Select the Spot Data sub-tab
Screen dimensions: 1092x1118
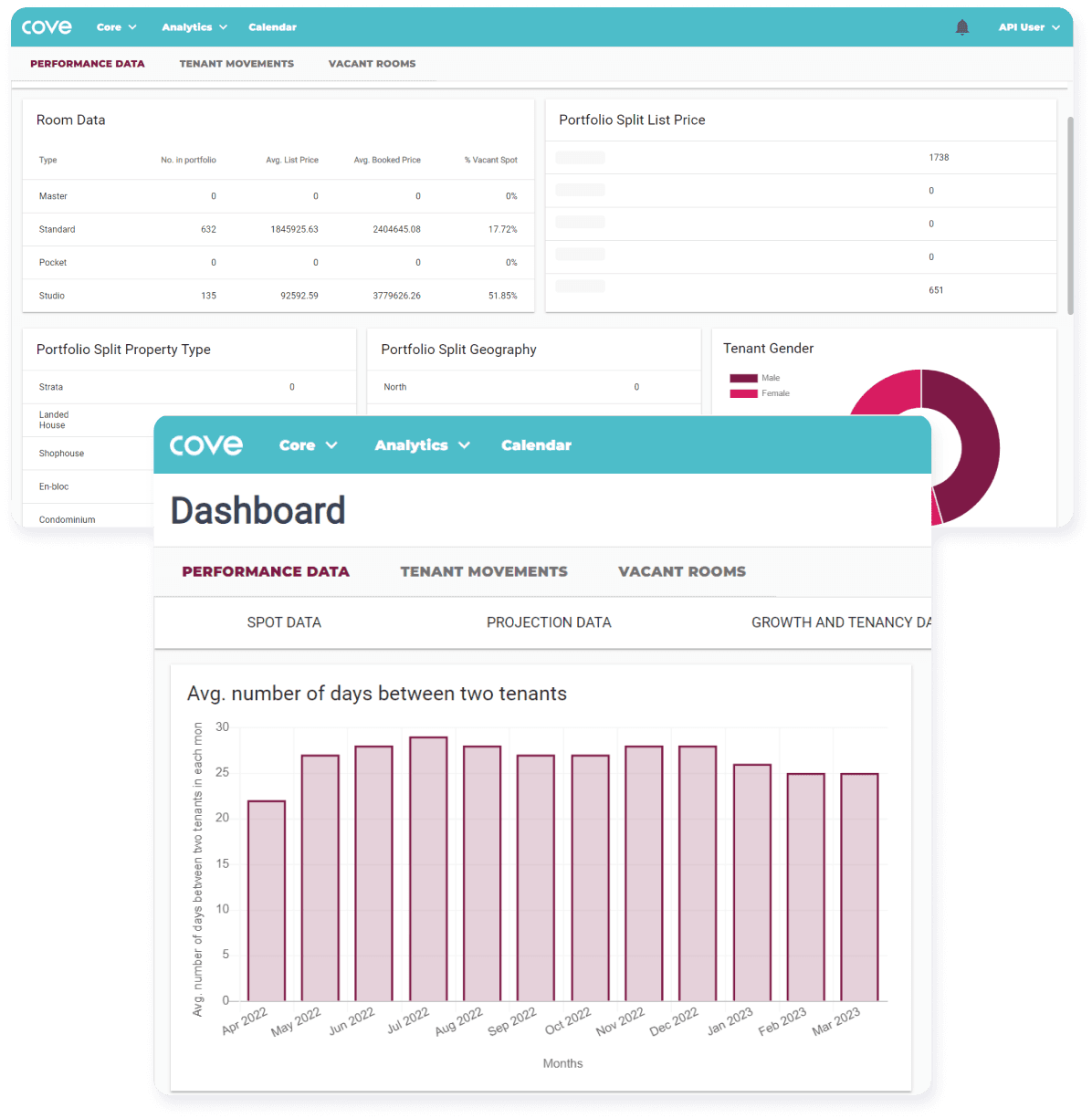click(284, 622)
